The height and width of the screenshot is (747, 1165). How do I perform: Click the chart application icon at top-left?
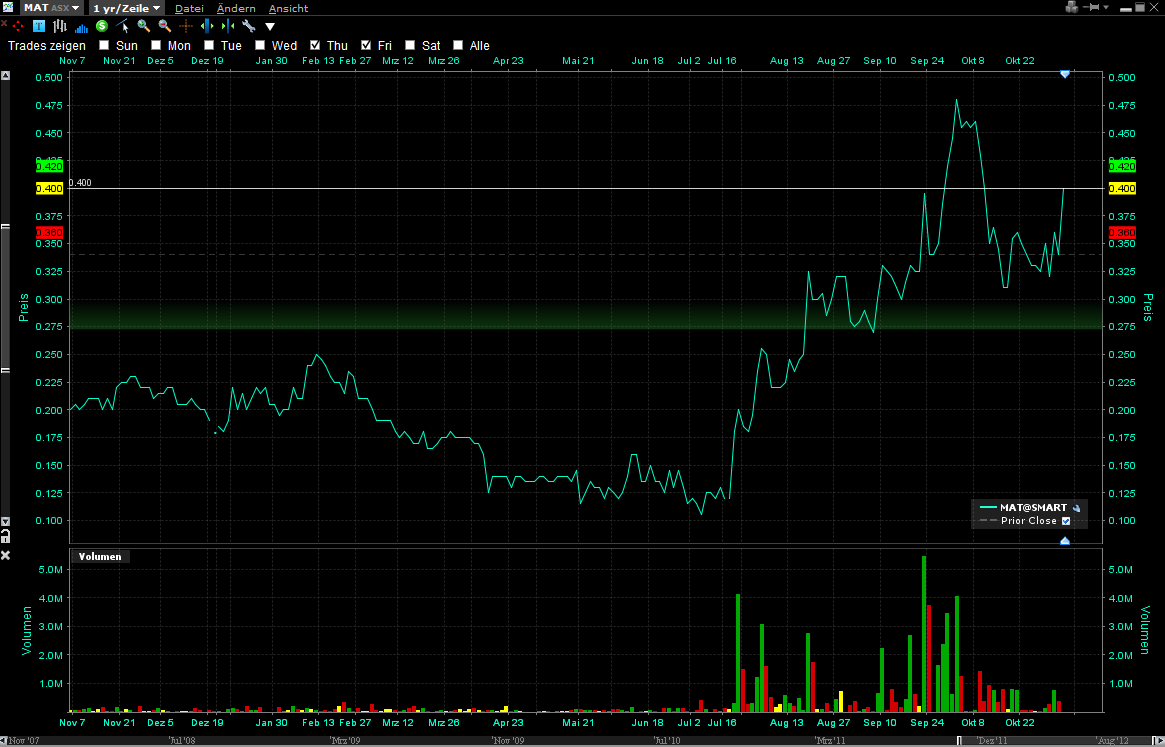click(8, 7)
